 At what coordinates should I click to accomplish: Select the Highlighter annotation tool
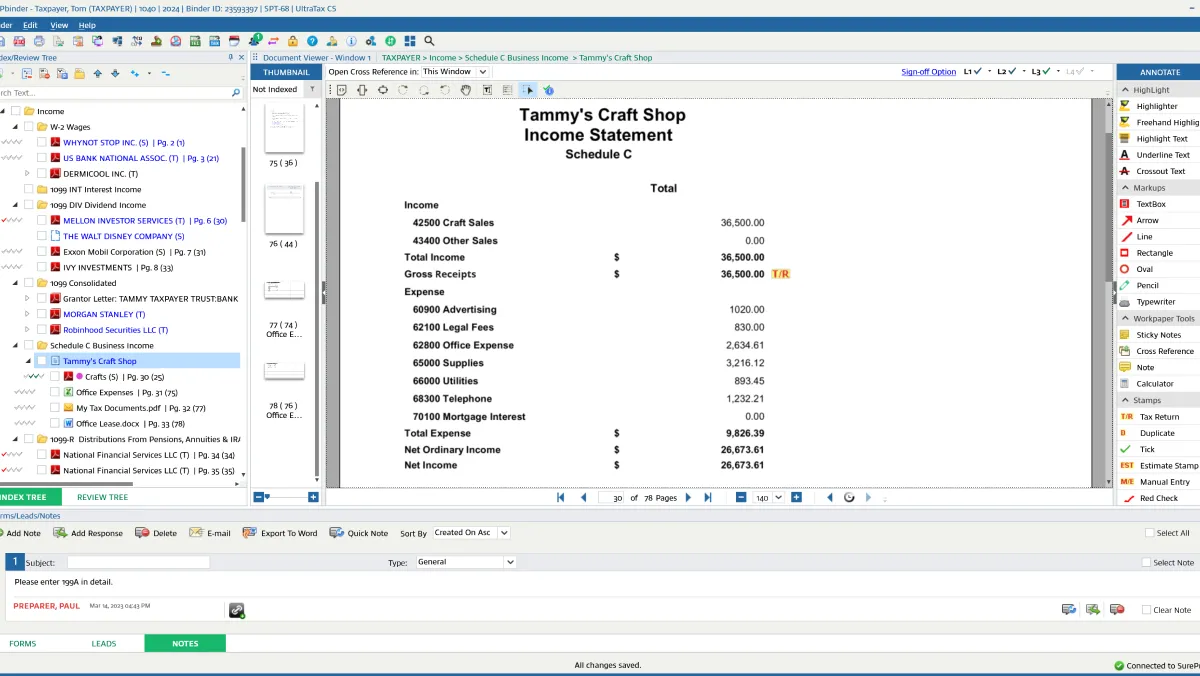click(1156, 106)
